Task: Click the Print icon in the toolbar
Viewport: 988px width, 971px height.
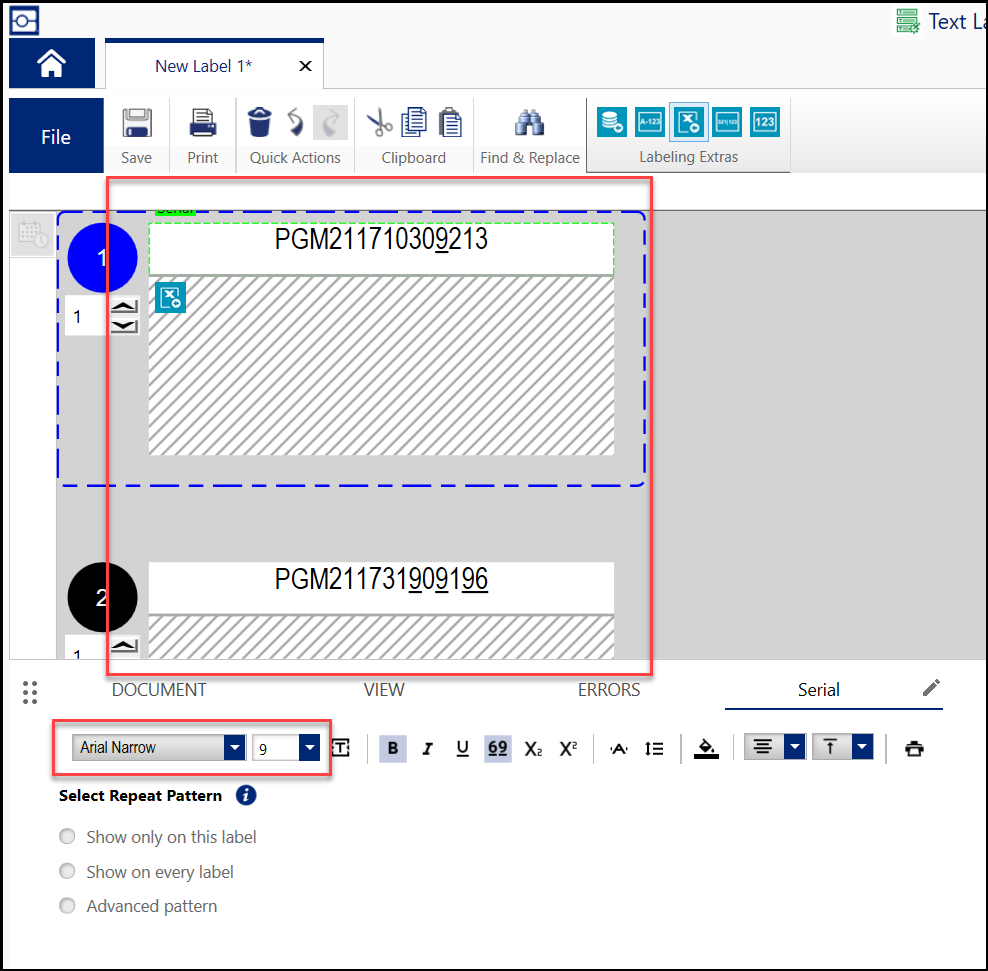Action: pos(203,123)
